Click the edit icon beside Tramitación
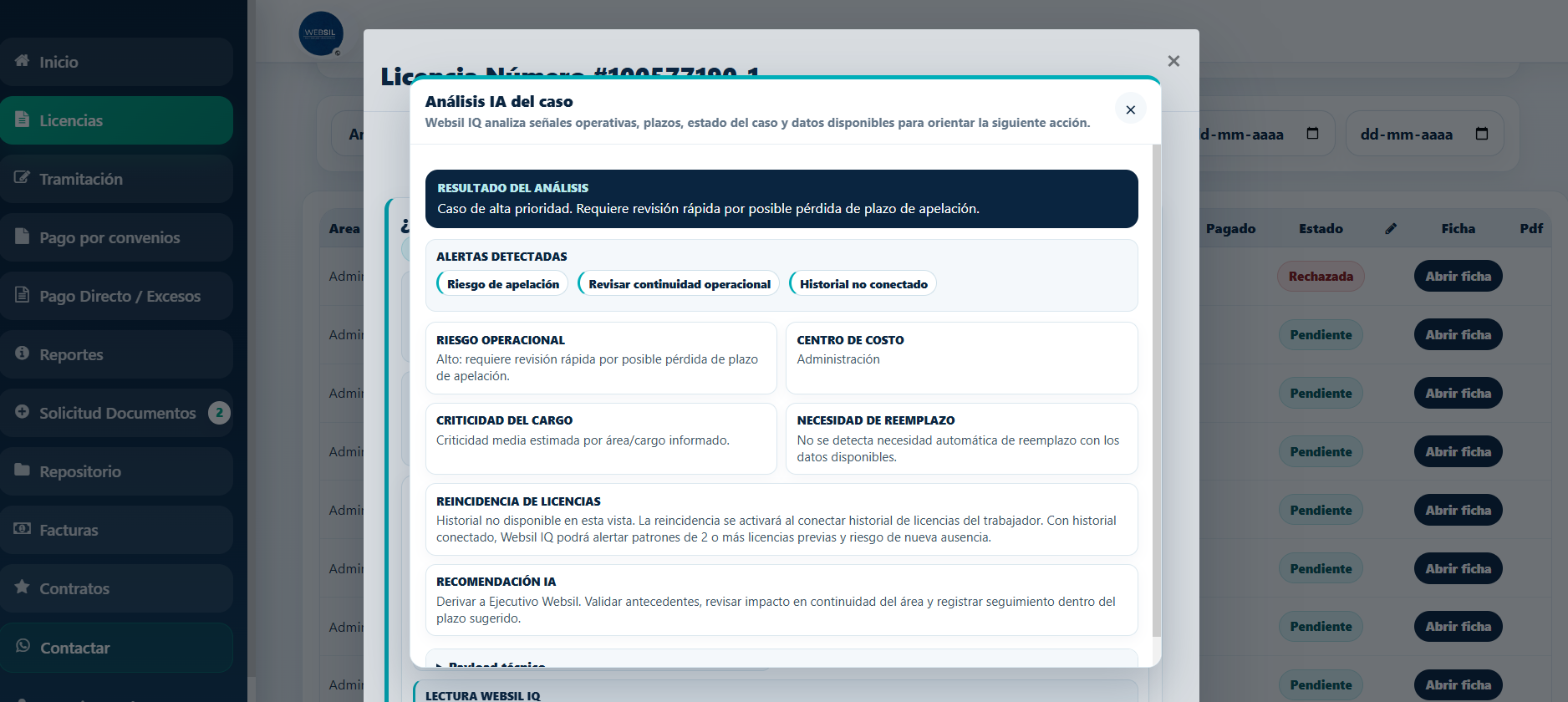This screenshot has height=702, width=1568. click(x=23, y=178)
